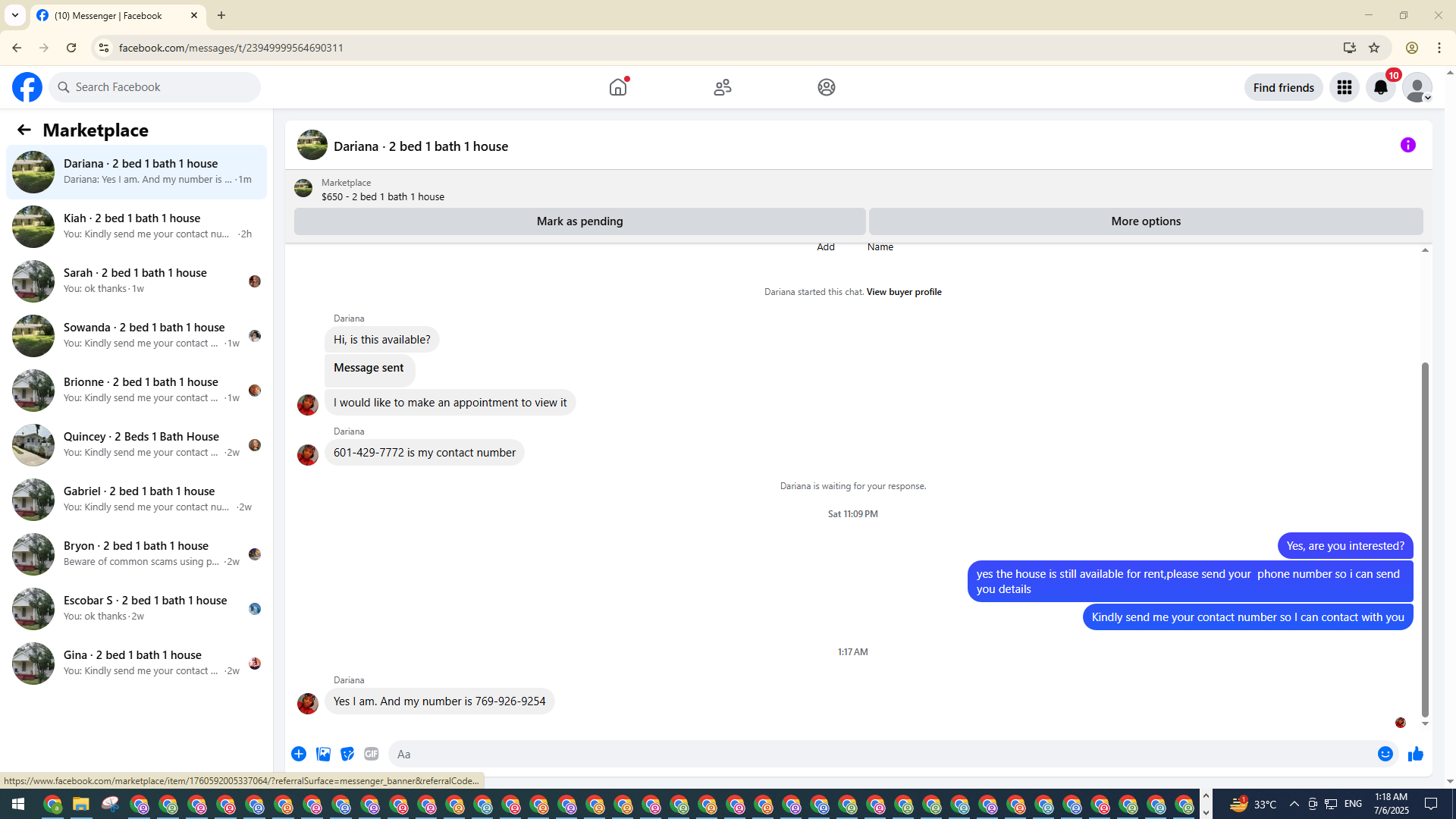The width and height of the screenshot is (1456, 819).
Task: Open the Facebook apps menu grid icon
Action: [x=1344, y=87]
